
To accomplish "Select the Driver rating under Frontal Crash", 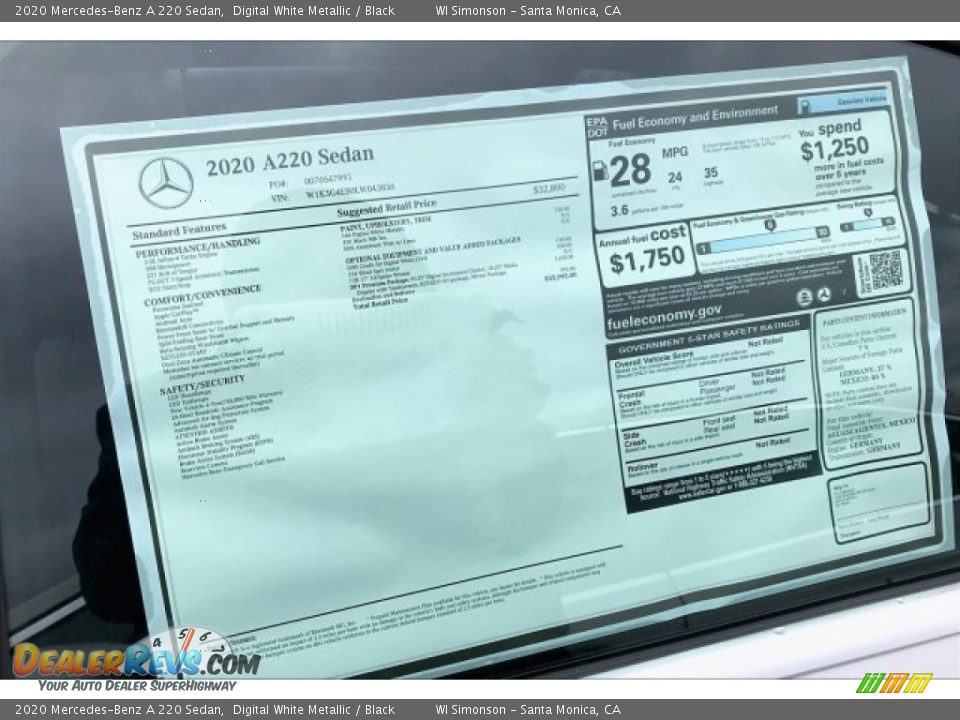I will 768,374.
